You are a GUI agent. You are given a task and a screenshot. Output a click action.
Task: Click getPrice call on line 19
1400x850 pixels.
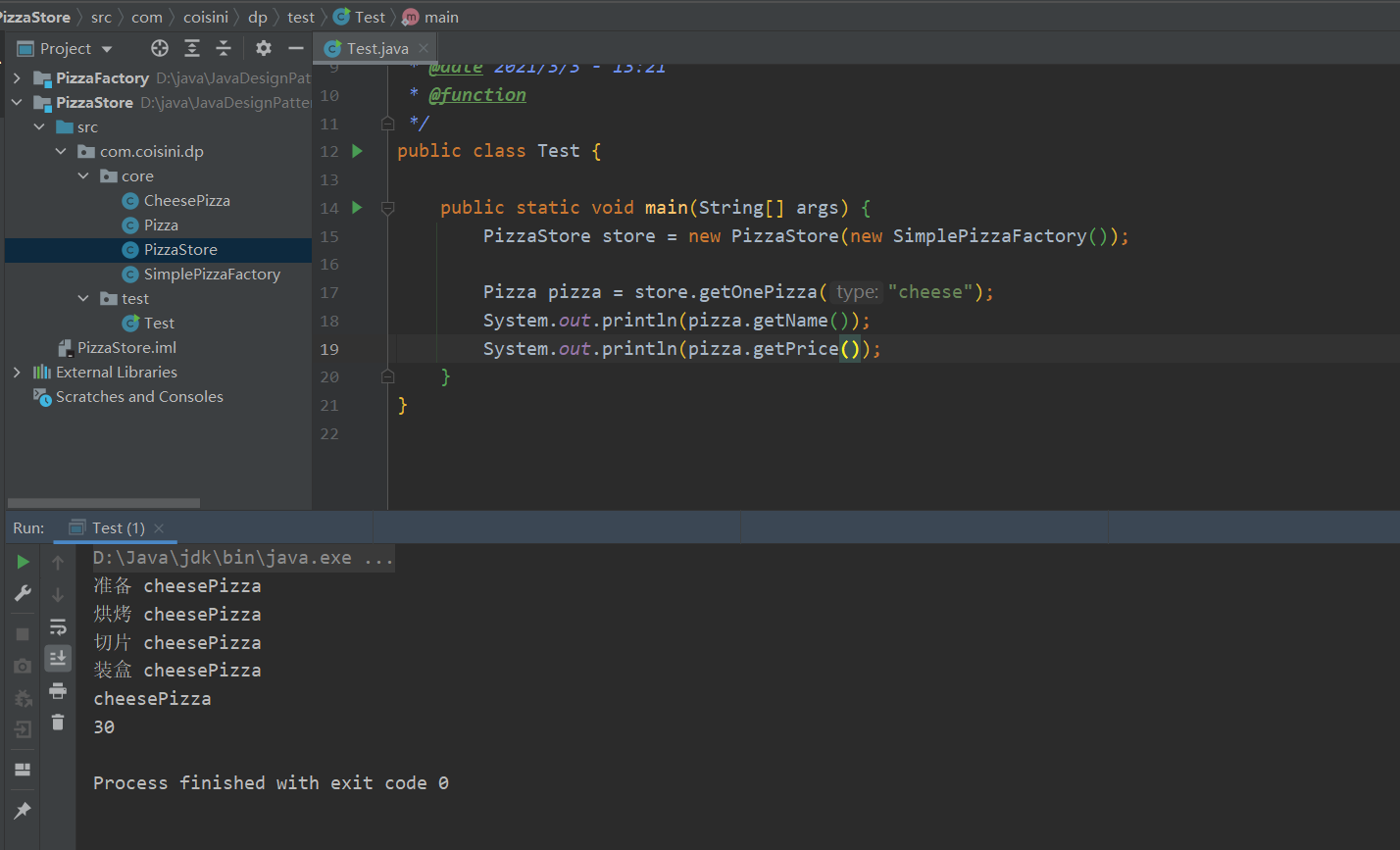pos(795,349)
